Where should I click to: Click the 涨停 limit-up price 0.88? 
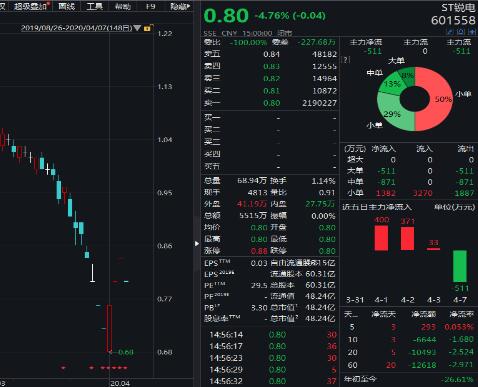click(x=259, y=250)
